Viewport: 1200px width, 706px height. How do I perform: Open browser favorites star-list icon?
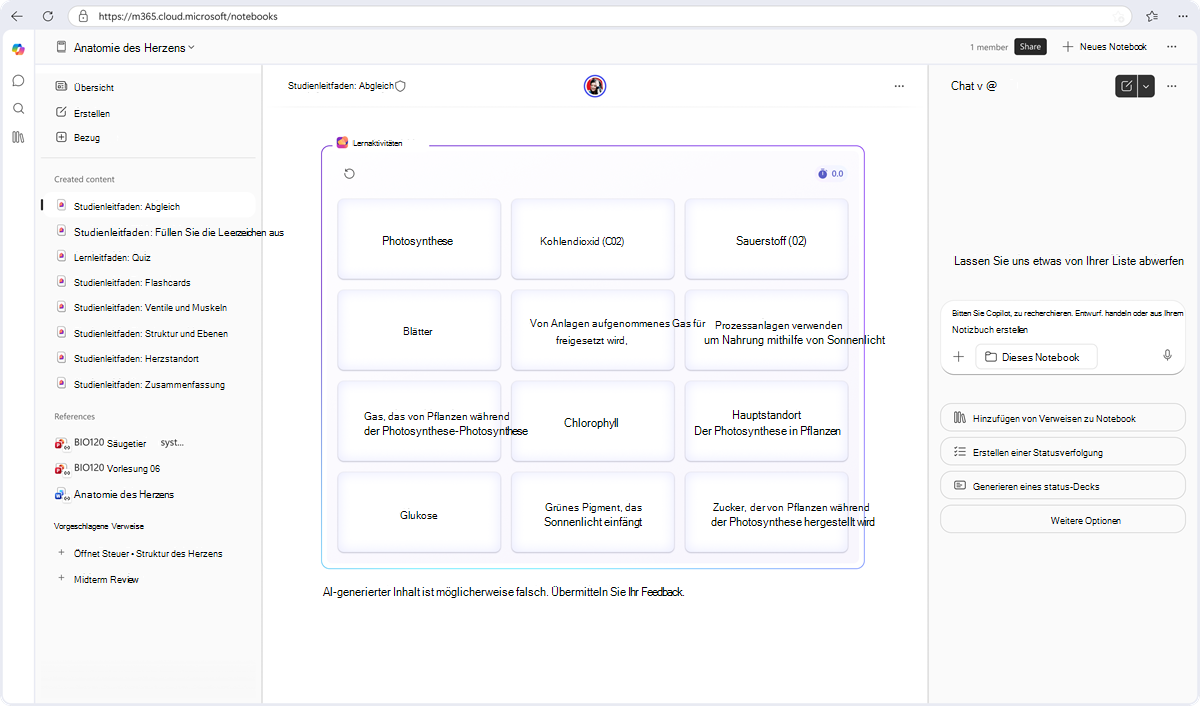pyautogui.click(x=1152, y=16)
